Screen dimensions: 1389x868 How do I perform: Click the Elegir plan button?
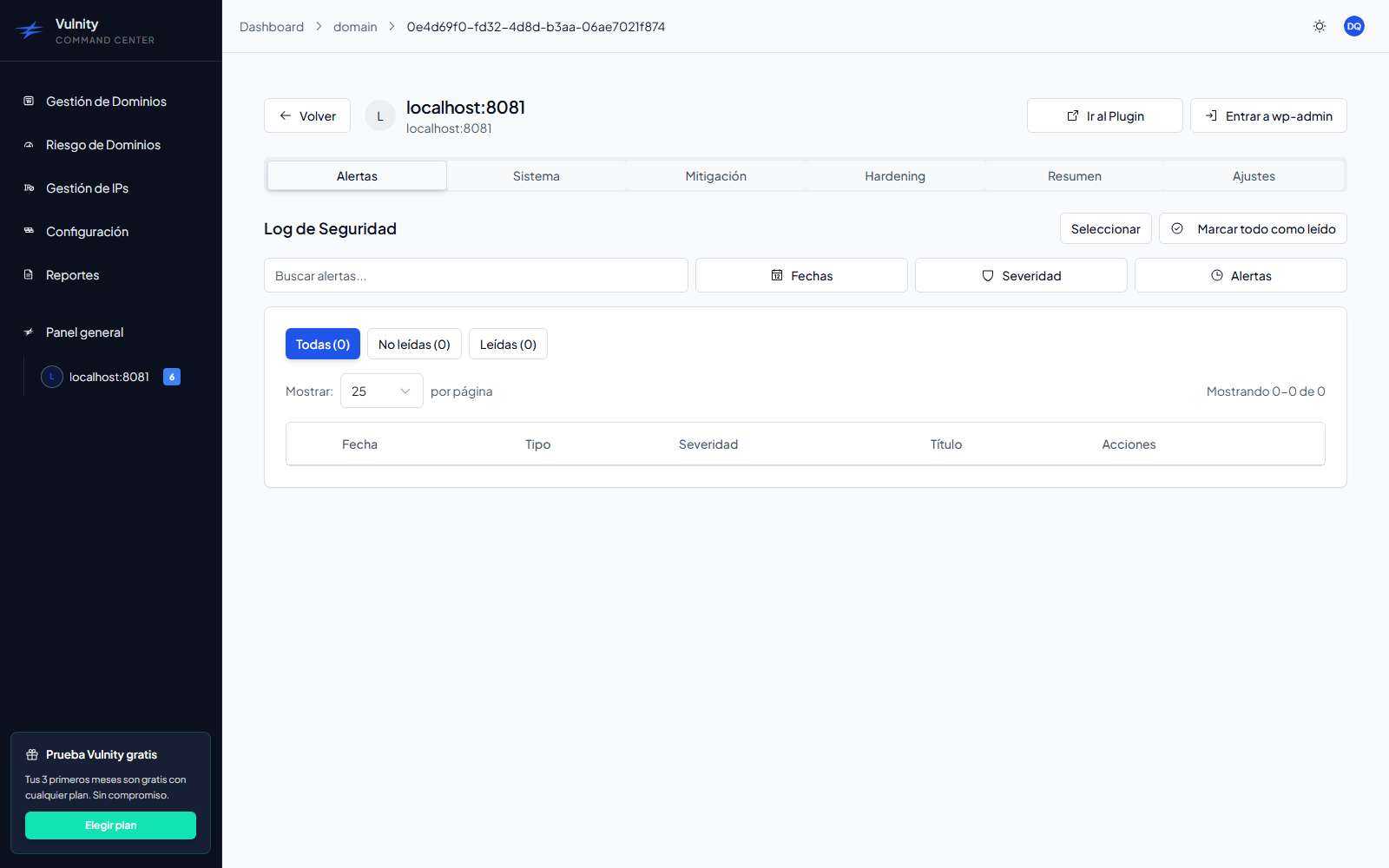tap(110, 825)
